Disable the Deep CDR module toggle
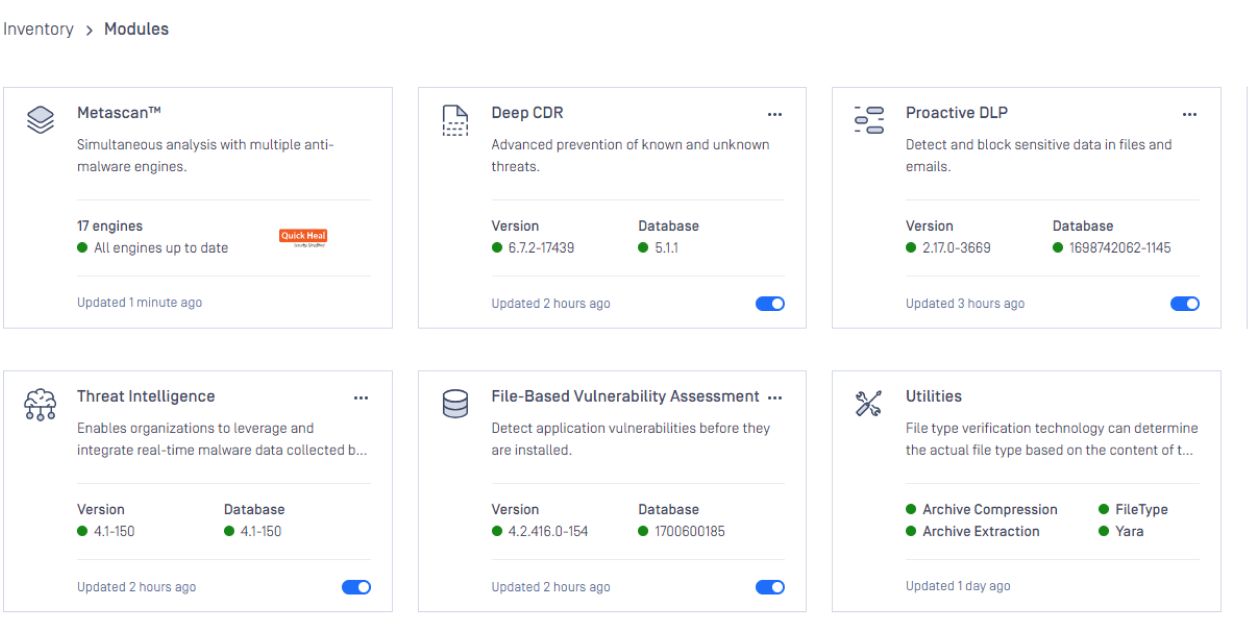1248x624 pixels. (x=770, y=304)
